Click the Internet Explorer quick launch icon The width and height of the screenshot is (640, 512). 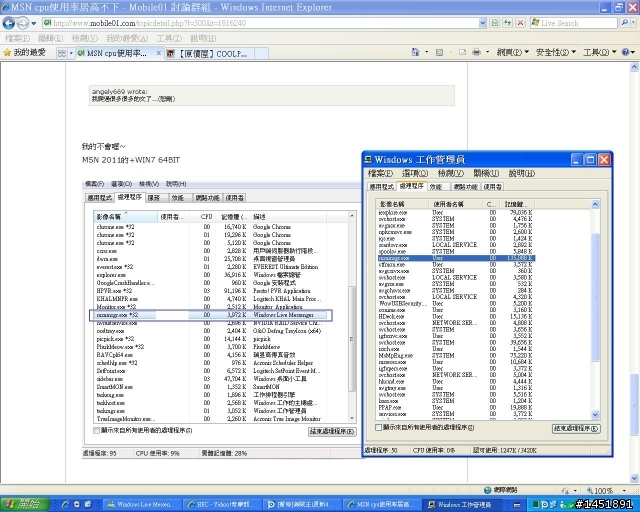tap(65, 505)
